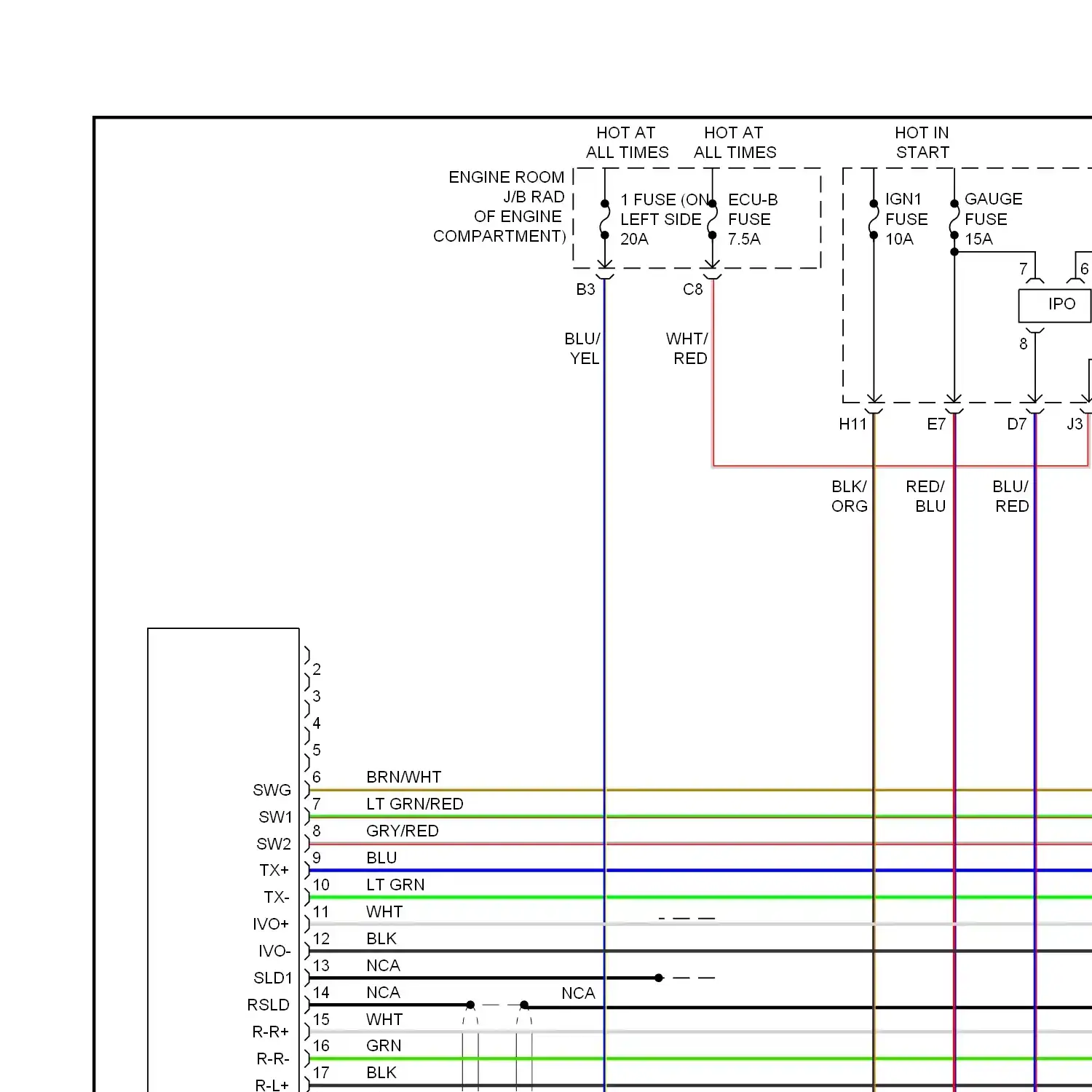Screen dimensions: 1092x1092
Task: Select the "NCA" label at pin 13
Action: [383, 966]
